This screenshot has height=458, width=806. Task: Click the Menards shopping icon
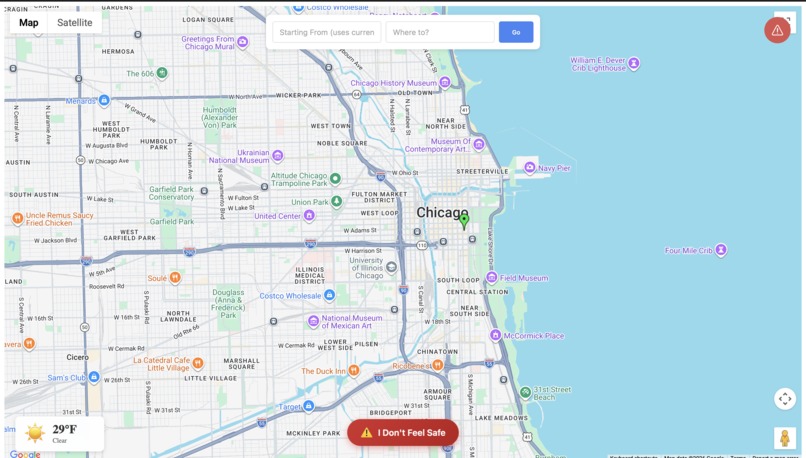tap(104, 100)
